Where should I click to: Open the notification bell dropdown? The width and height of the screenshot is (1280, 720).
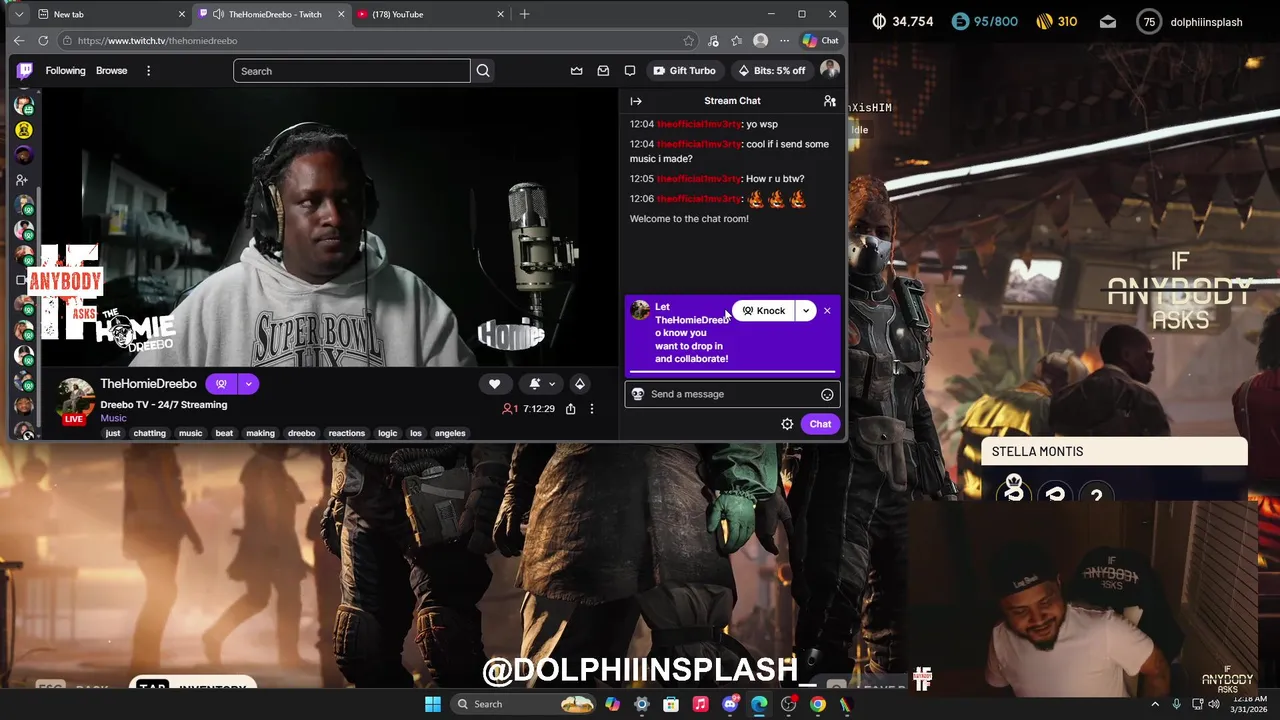[x=542, y=384]
